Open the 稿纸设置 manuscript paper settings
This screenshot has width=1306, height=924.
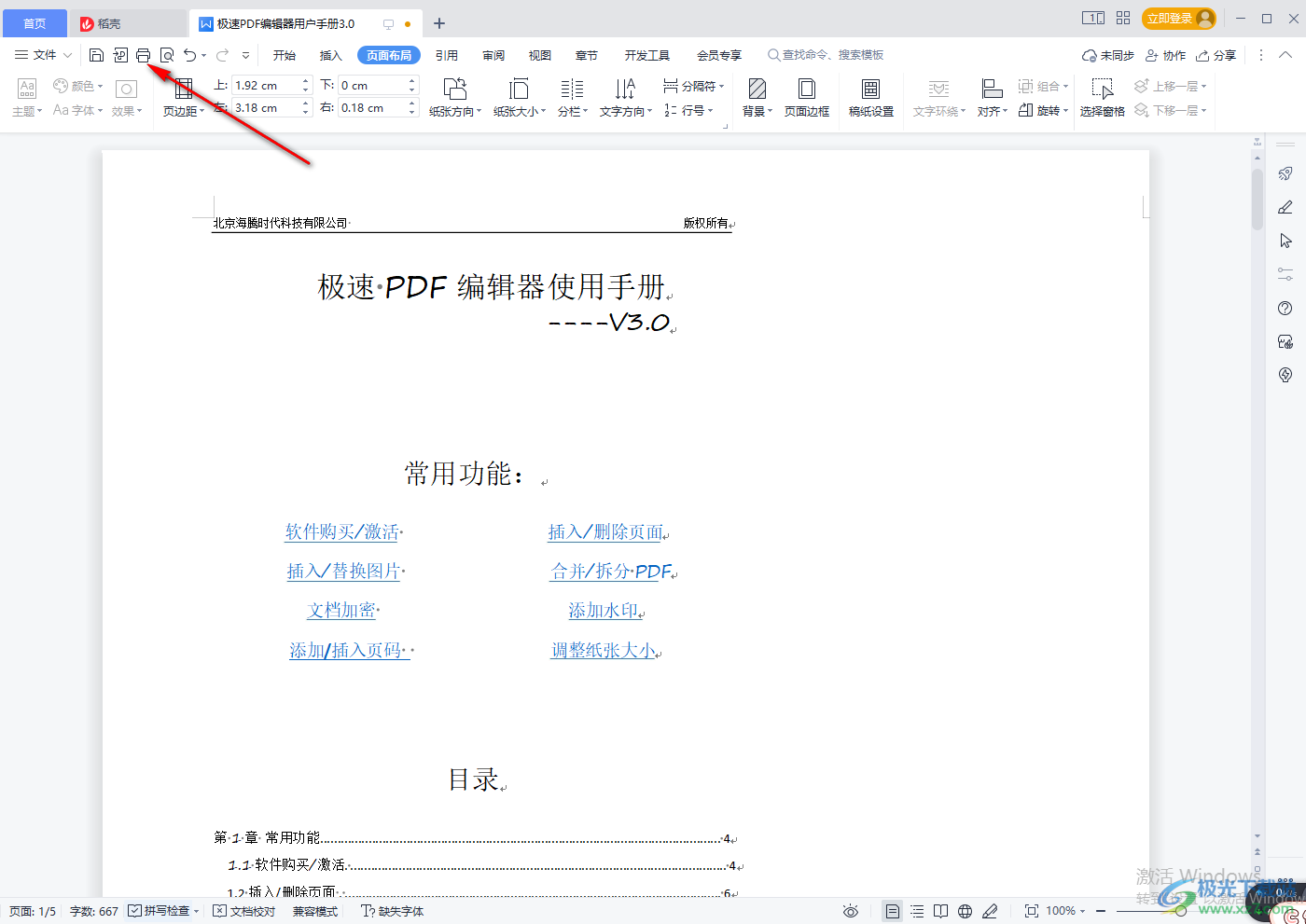pyautogui.click(x=871, y=98)
